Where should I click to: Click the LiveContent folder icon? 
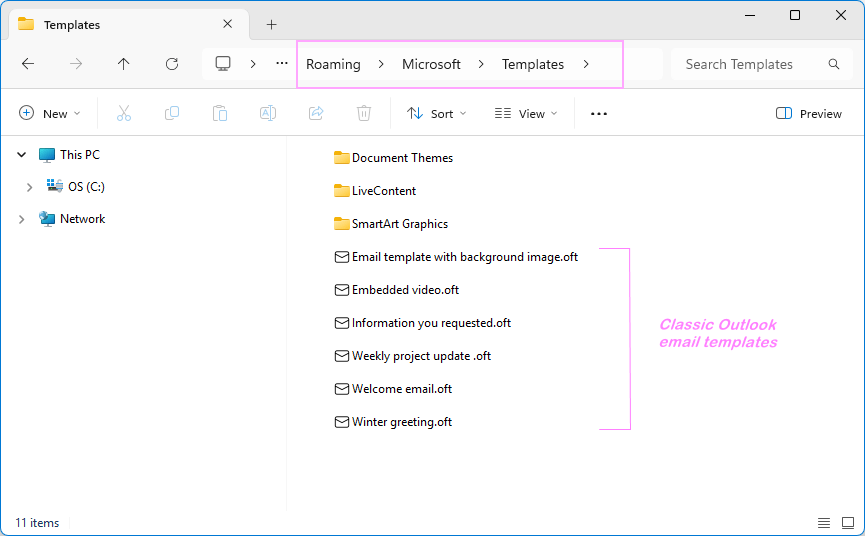pyautogui.click(x=341, y=191)
